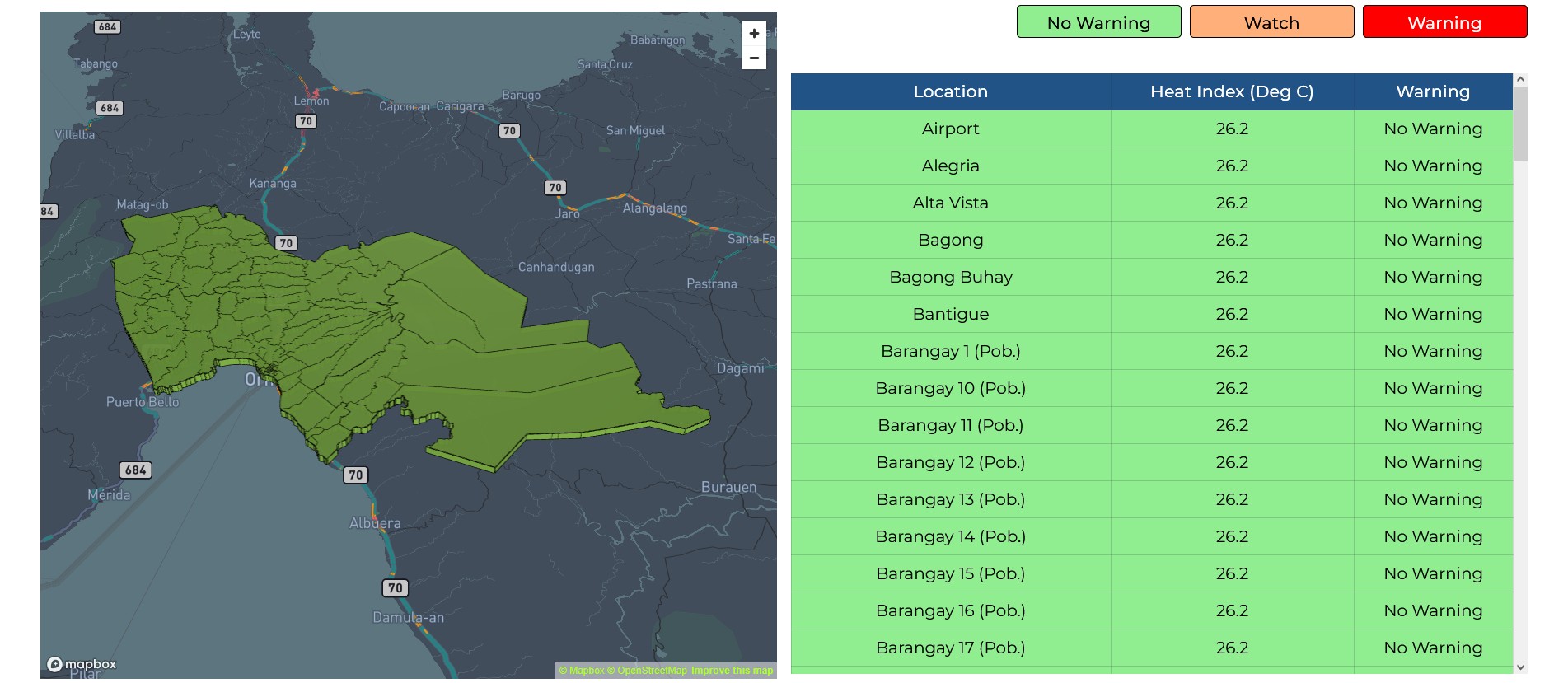Viewport: 1568px width, 683px height.
Task: Select the Barangay 1 (Pob.) cell
Action: click(950, 351)
